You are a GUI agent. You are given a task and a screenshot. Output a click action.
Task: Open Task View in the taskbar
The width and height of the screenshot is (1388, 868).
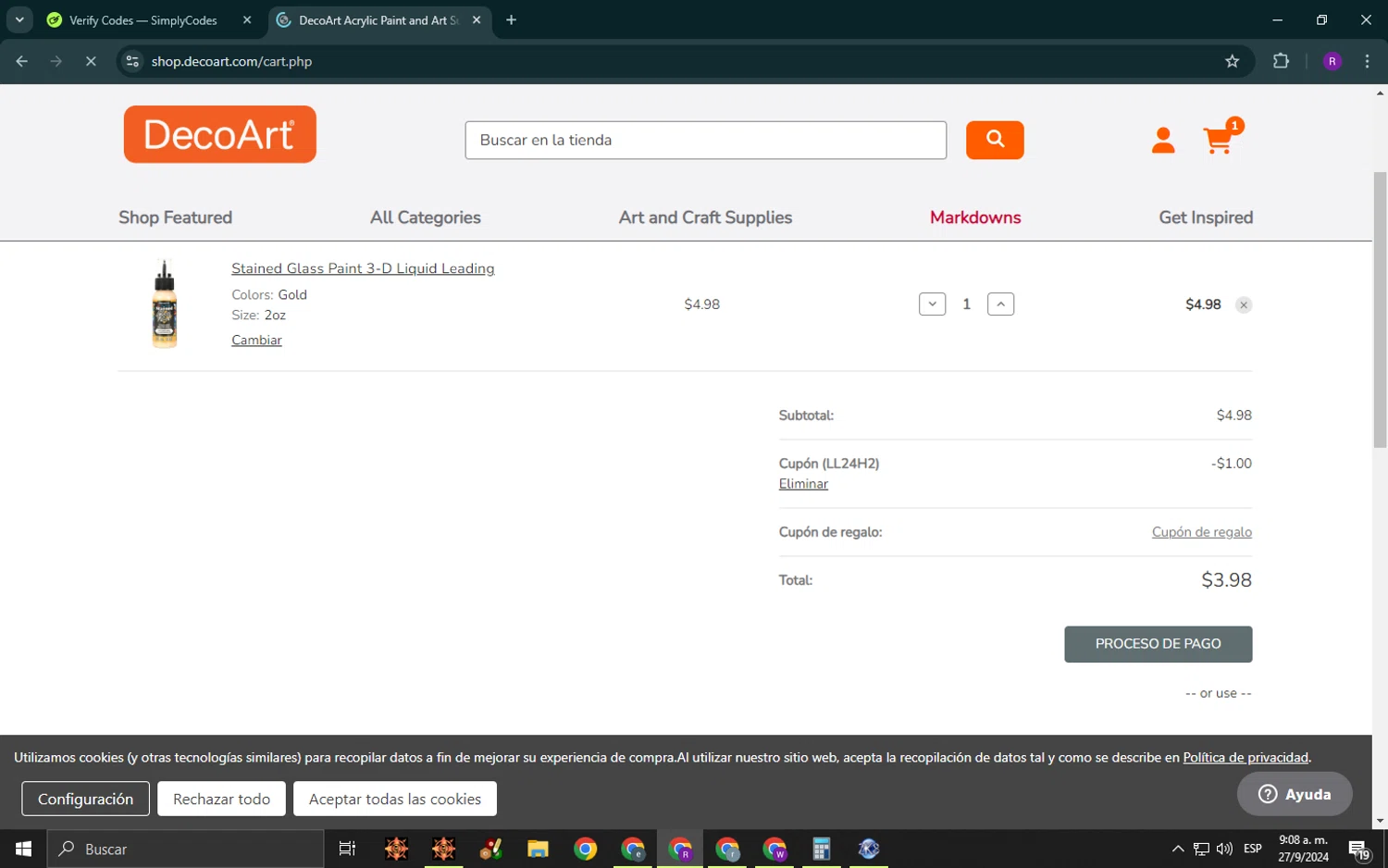pyautogui.click(x=347, y=849)
